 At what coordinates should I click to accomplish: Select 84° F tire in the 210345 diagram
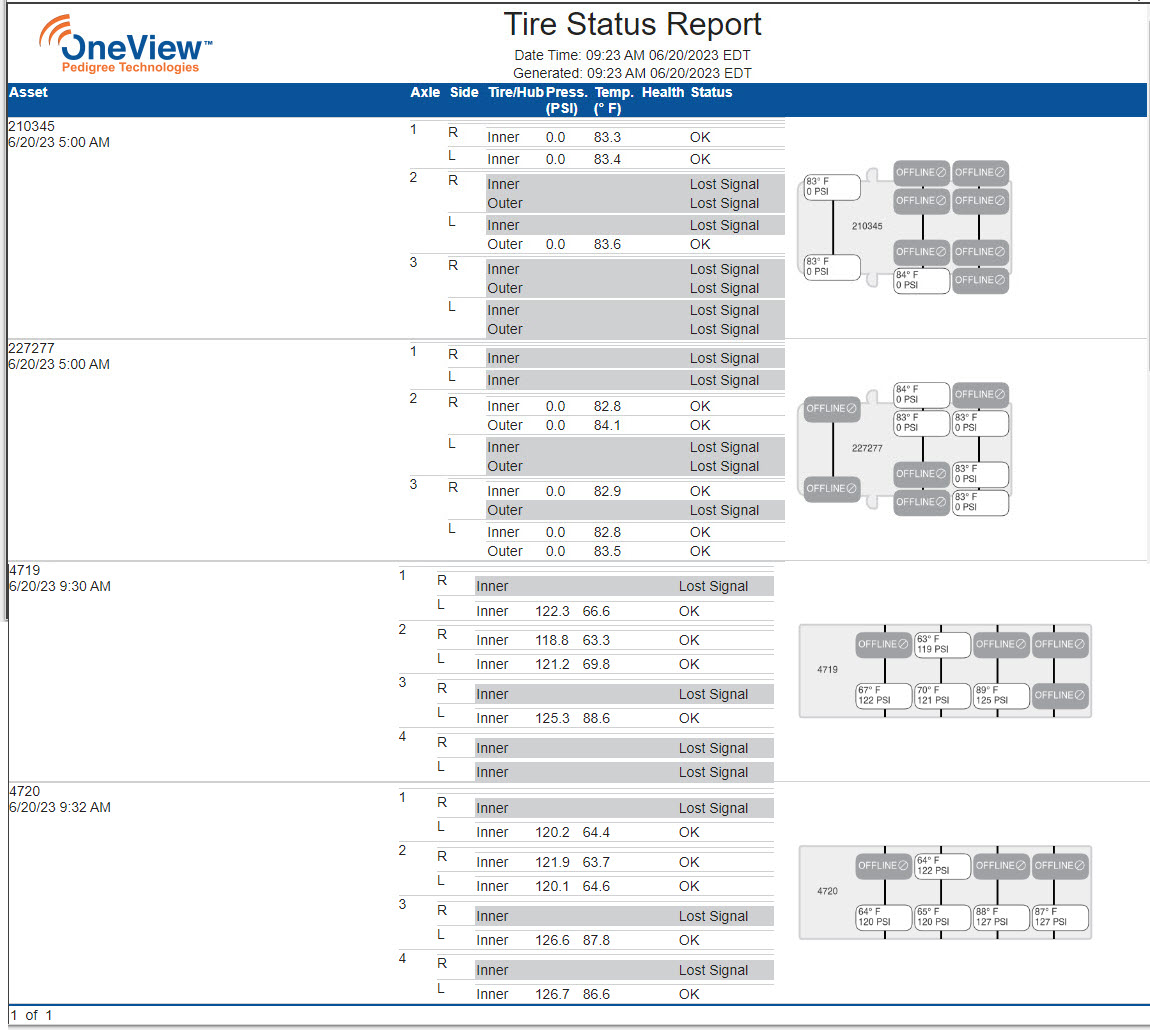tap(921, 280)
